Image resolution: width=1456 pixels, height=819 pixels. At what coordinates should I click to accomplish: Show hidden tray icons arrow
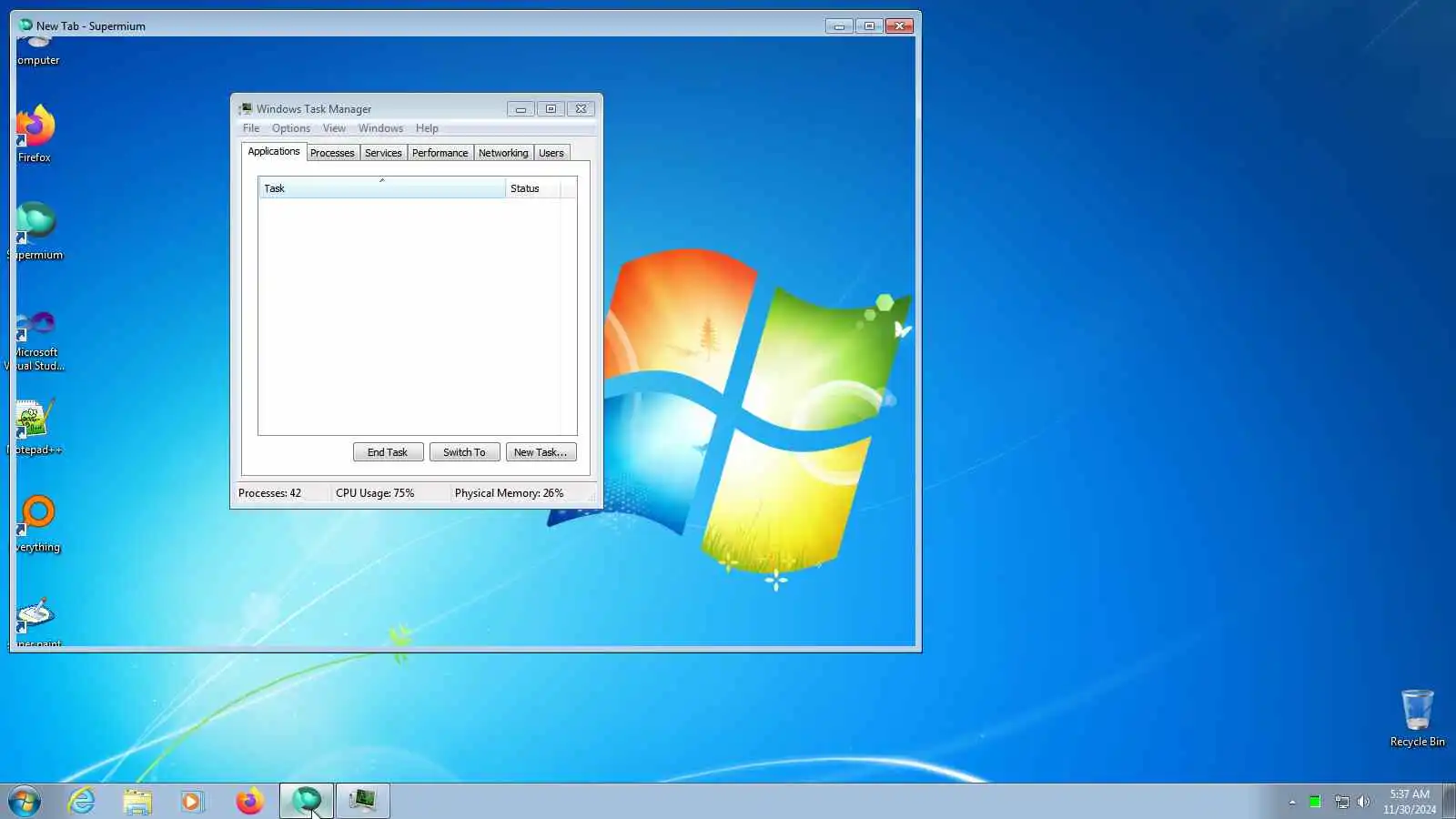(1292, 802)
